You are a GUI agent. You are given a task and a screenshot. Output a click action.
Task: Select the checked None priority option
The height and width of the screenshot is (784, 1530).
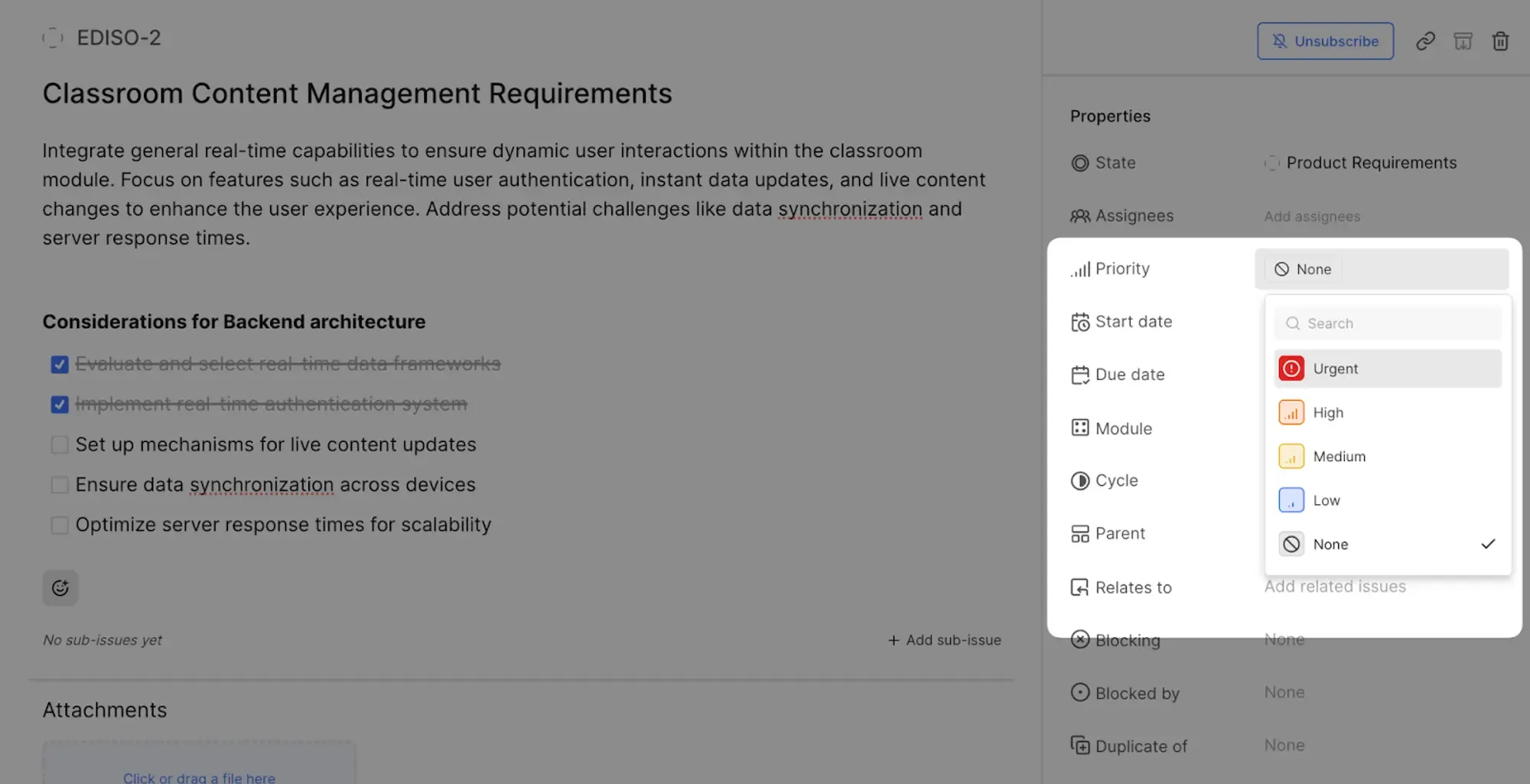click(x=1331, y=545)
